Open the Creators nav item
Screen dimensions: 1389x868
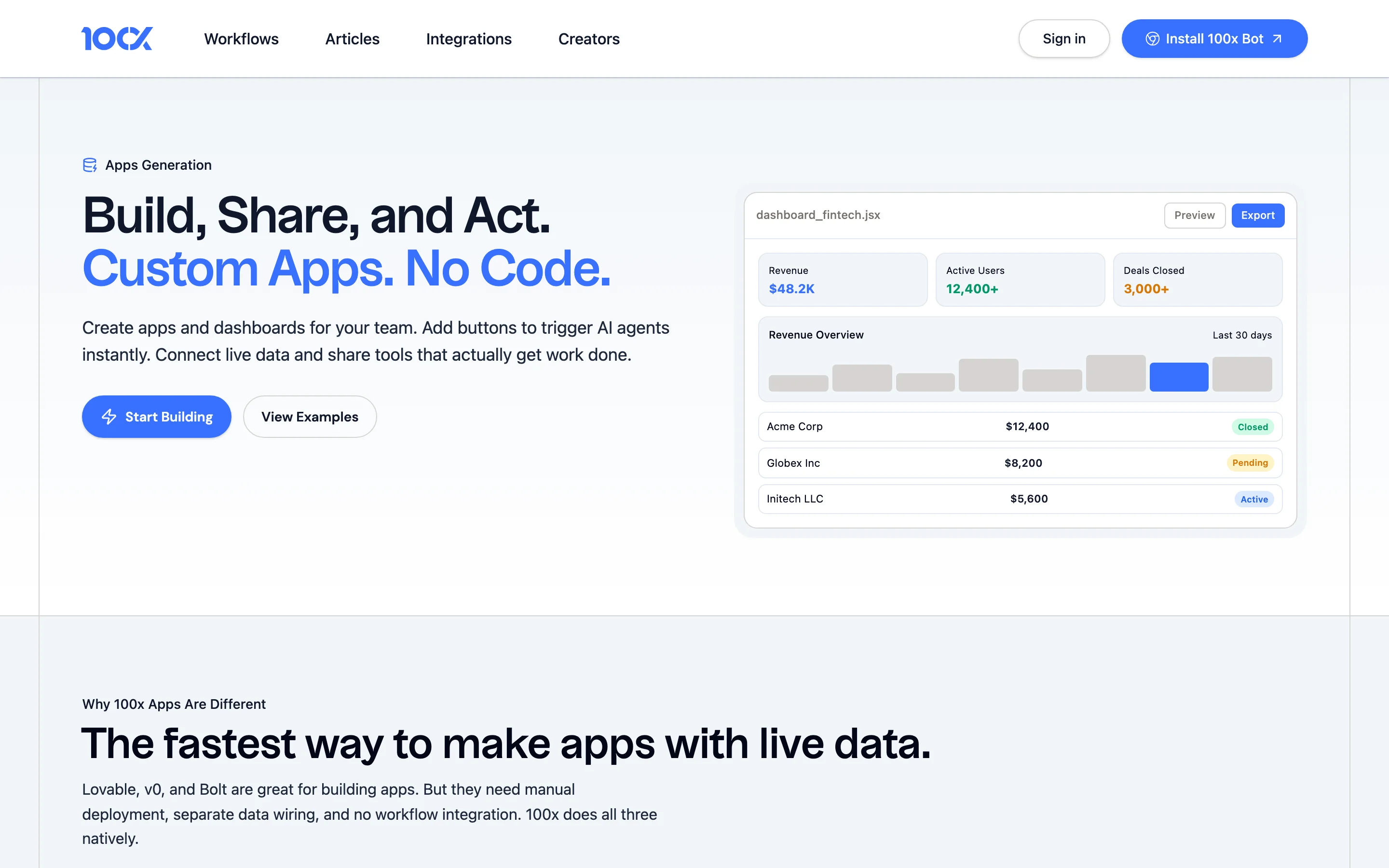(589, 39)
